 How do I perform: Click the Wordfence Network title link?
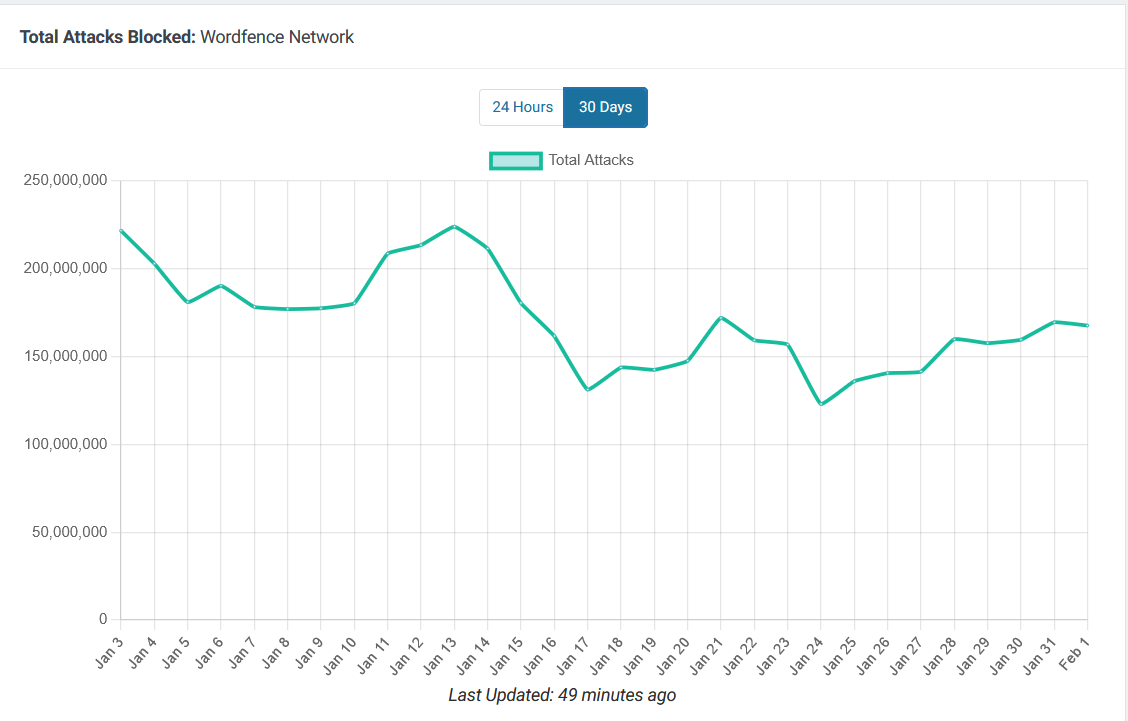pos(277,37)
